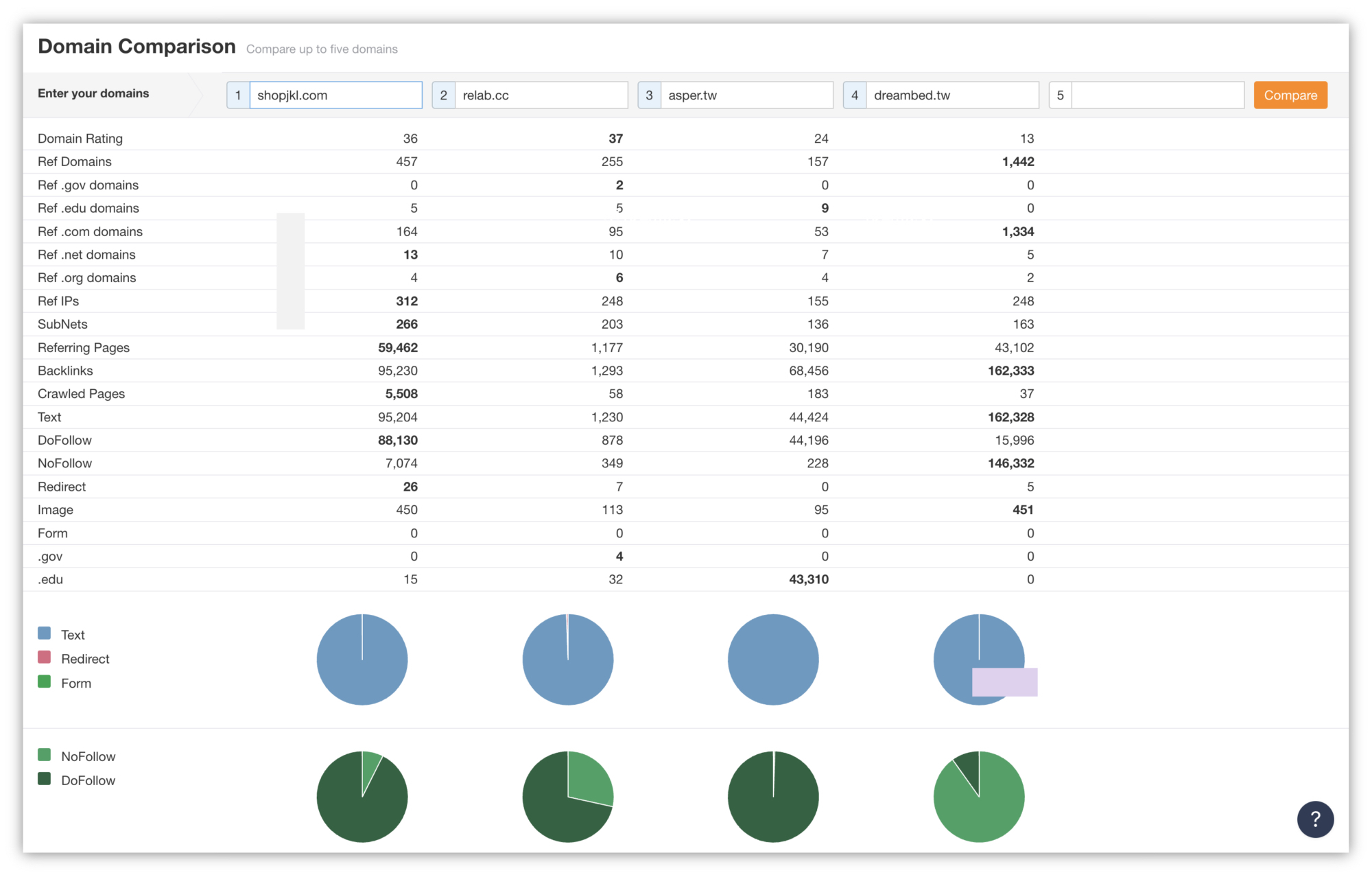Click the empty fifth domain input

[x=1157, y=95]
